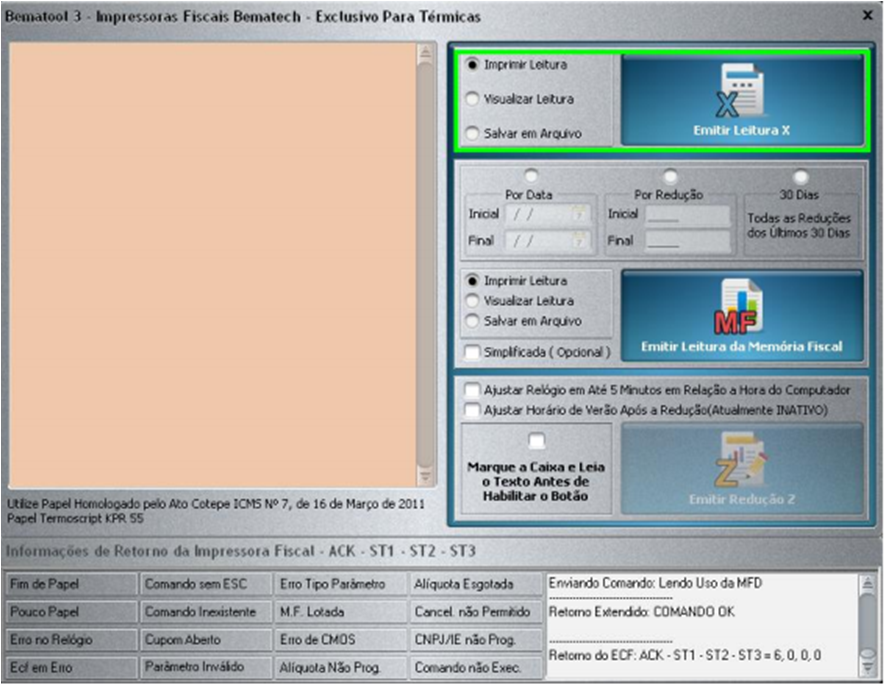Click the Emitir Leitura X button
The image size is (888, 687).
742,100
